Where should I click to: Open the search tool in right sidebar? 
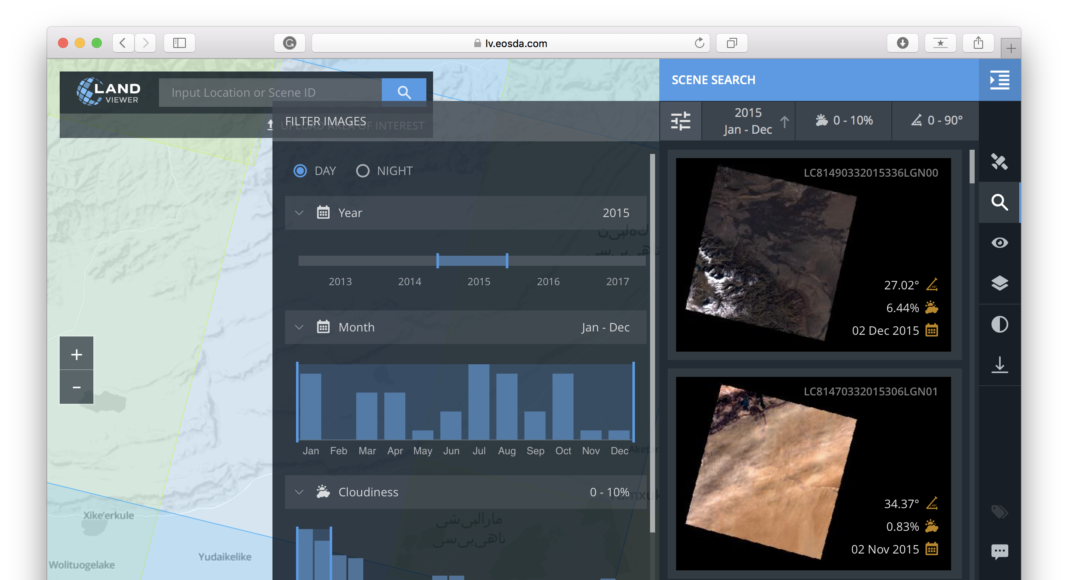point(999,203)
